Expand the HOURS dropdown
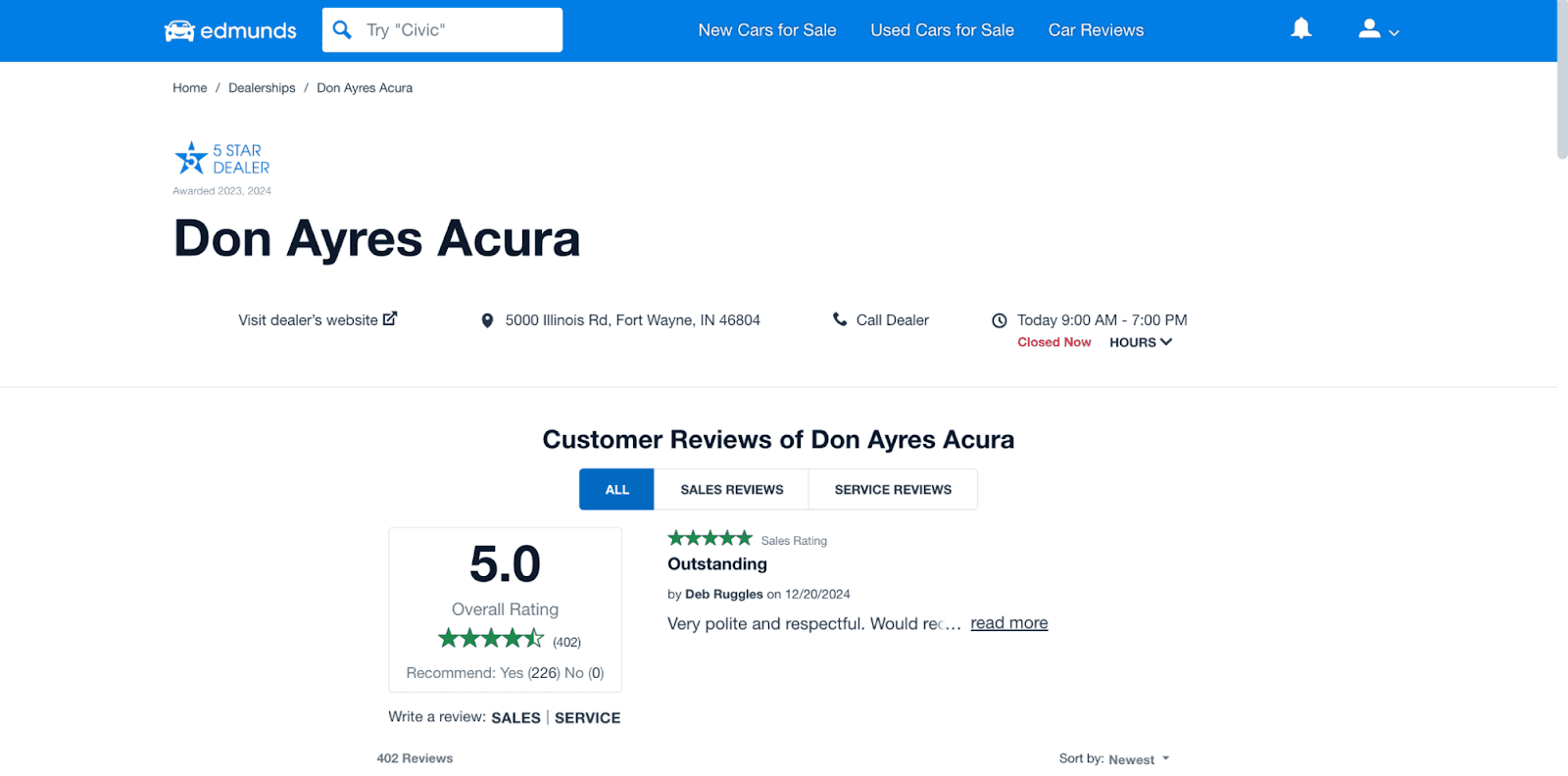The image size is (1568, 776). click(1141, 342)
